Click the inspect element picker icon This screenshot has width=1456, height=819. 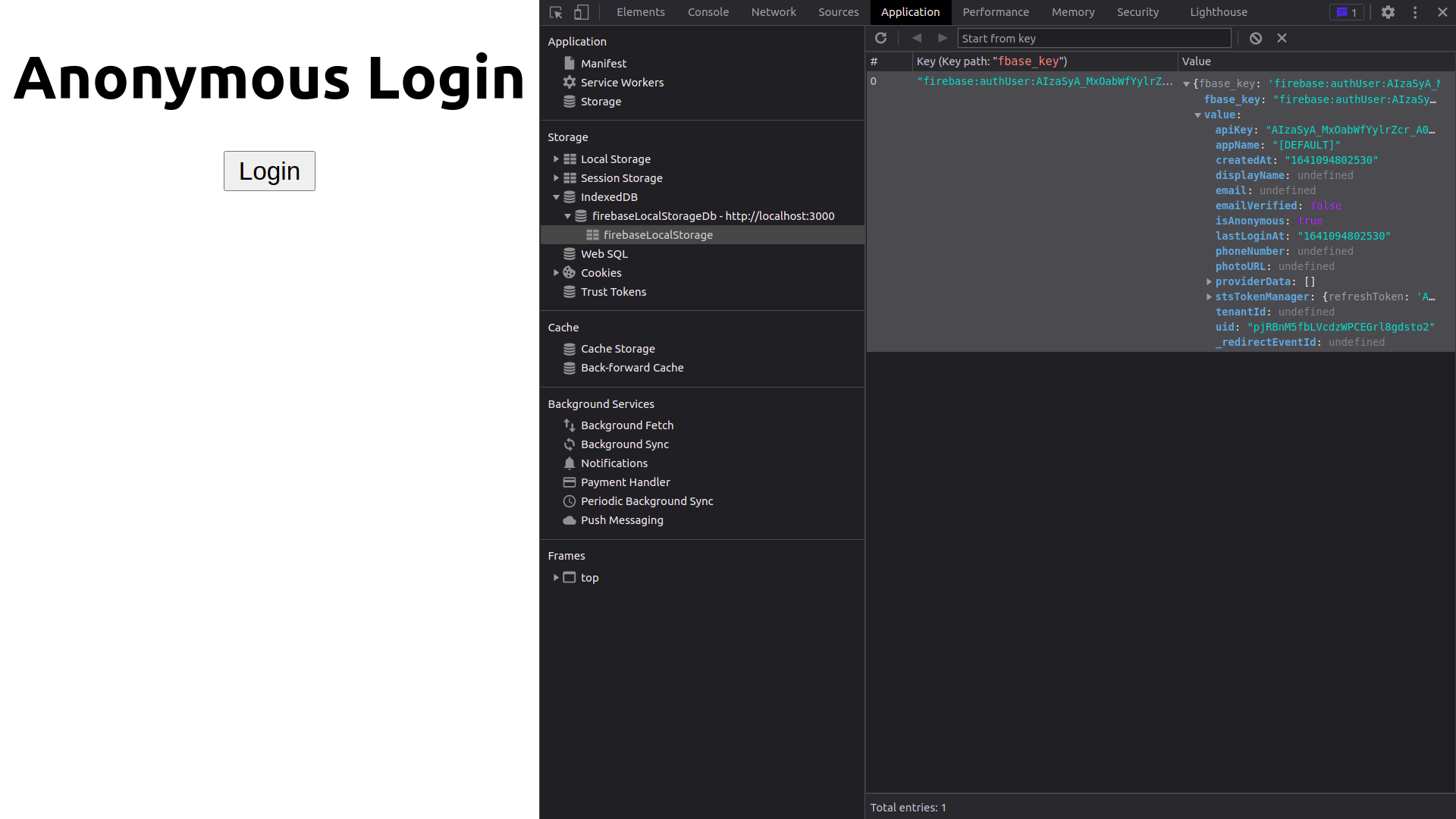pyautogui.click(x=556, y=12)
